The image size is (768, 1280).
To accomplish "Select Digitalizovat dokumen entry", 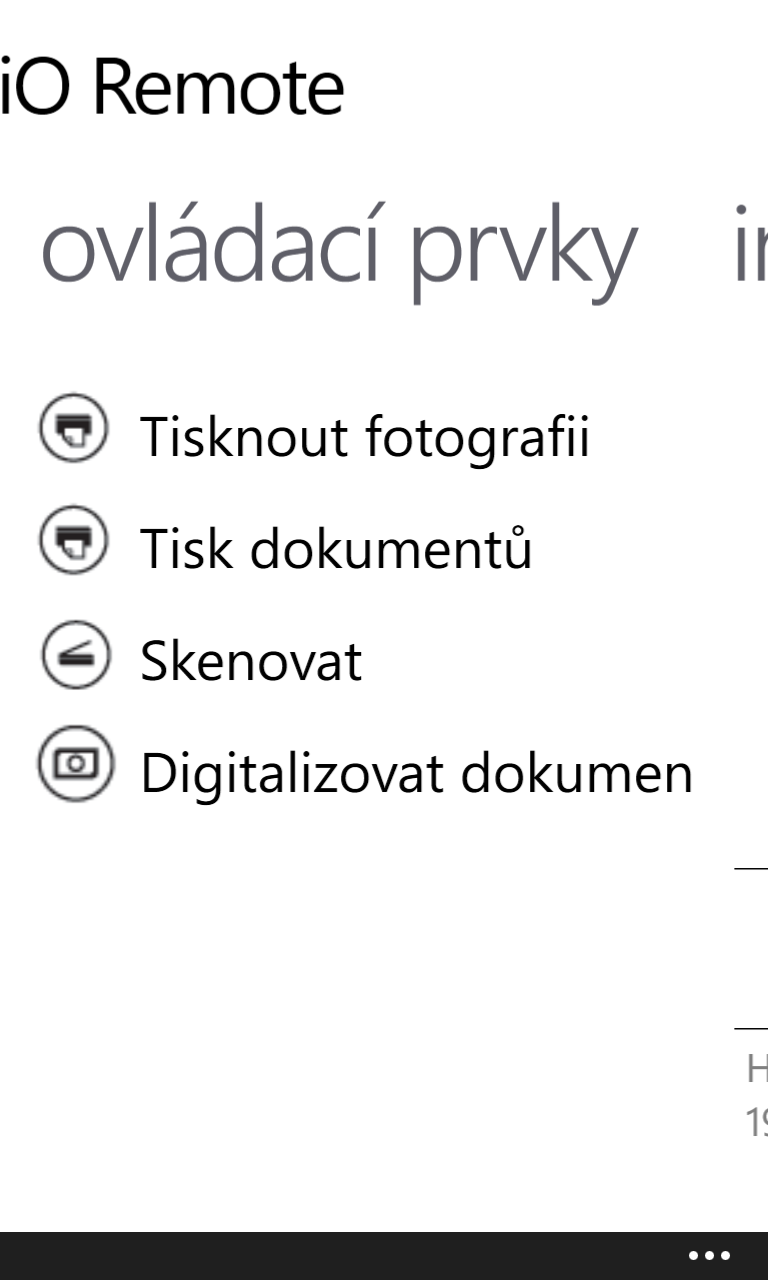I will tap(417, 773).
